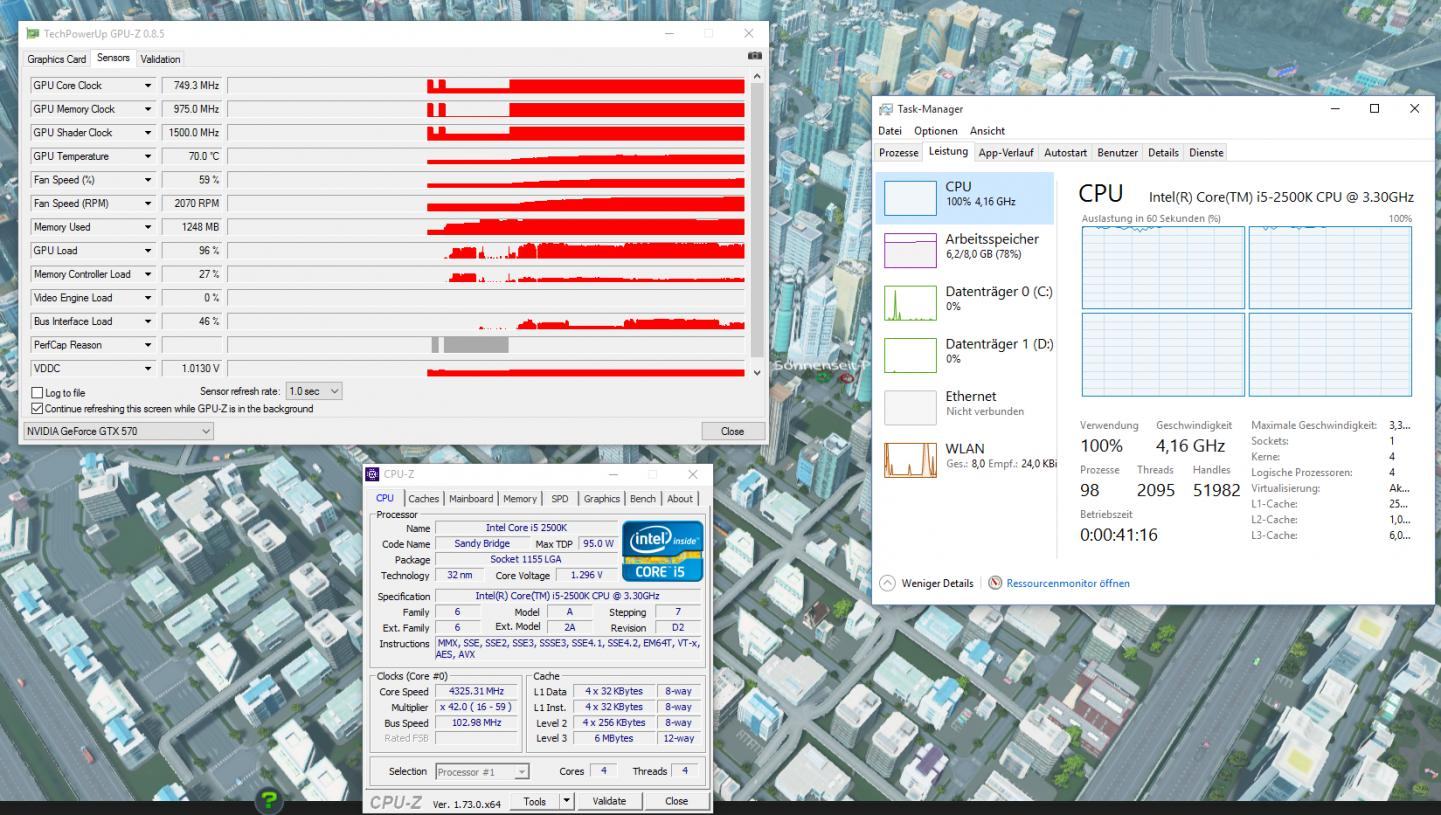1441x815 pixels.
Task: Open the Caches tab in CPU-Z
Action: point(423,498)
